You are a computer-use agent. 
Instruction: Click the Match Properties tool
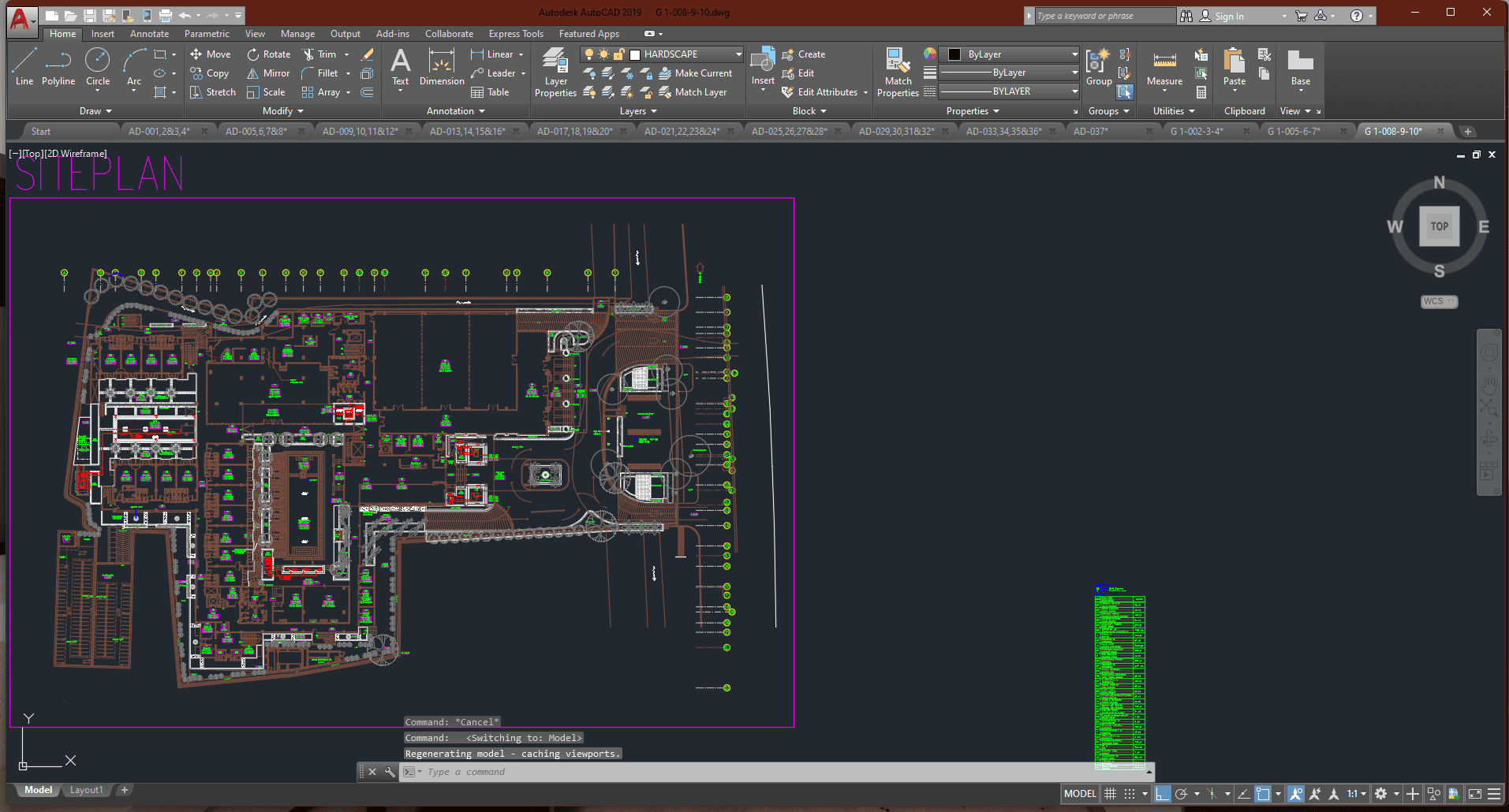(x=898, y=73)
